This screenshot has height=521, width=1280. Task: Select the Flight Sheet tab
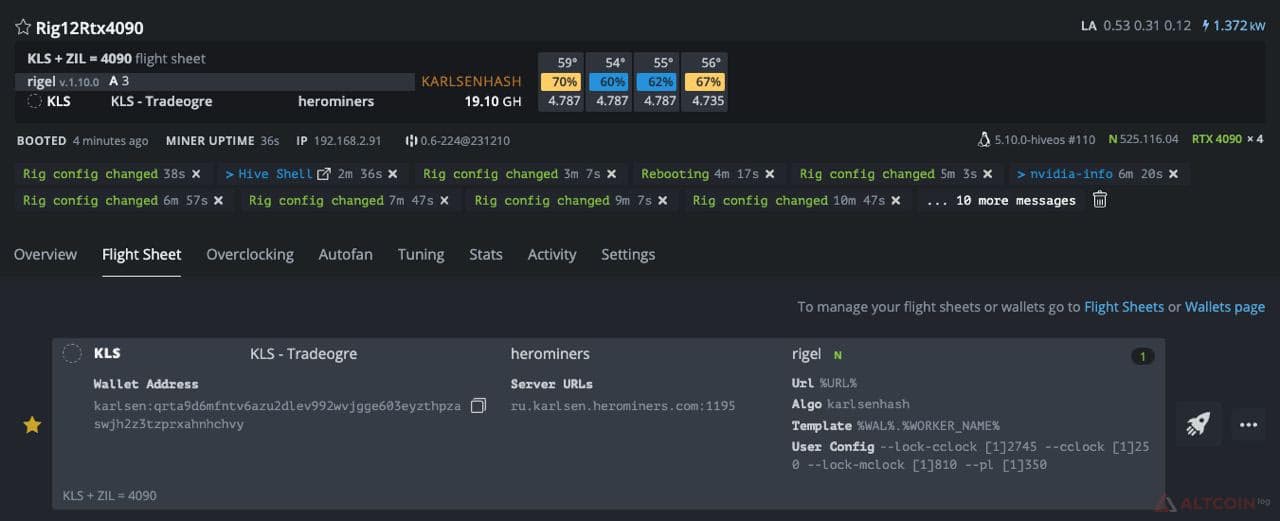(142, 254)
